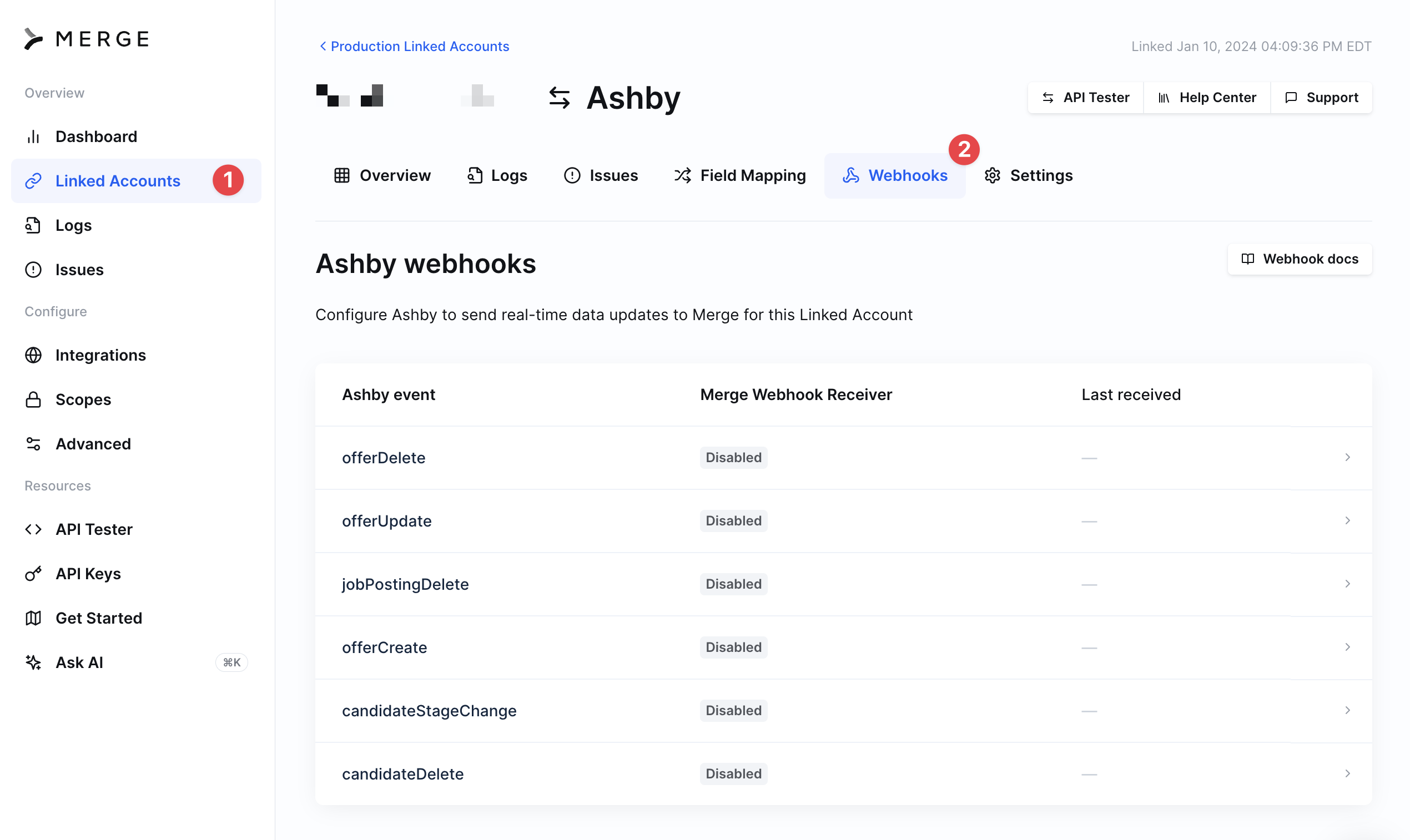Click the Ask AI sparkle icon
The width and height of the screenshot is (1410, 840).
[x=33, y=662]
